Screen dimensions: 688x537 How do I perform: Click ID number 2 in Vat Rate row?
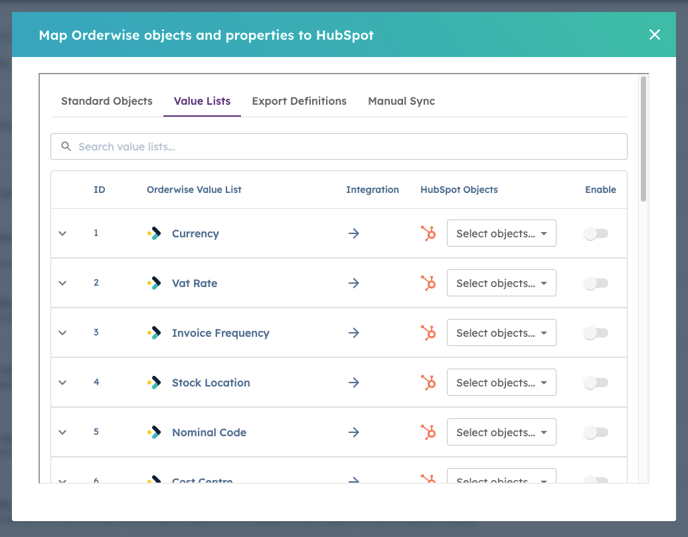(96, 283)
